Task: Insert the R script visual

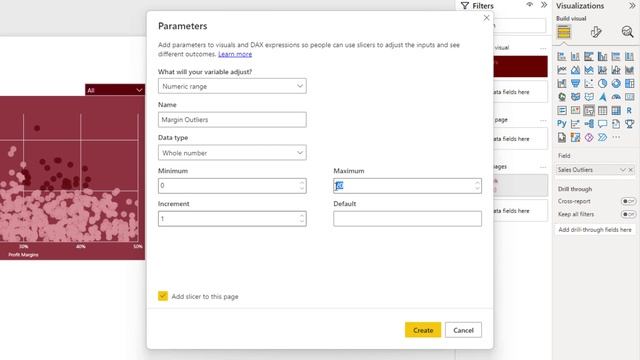Action: click(629, 110)
